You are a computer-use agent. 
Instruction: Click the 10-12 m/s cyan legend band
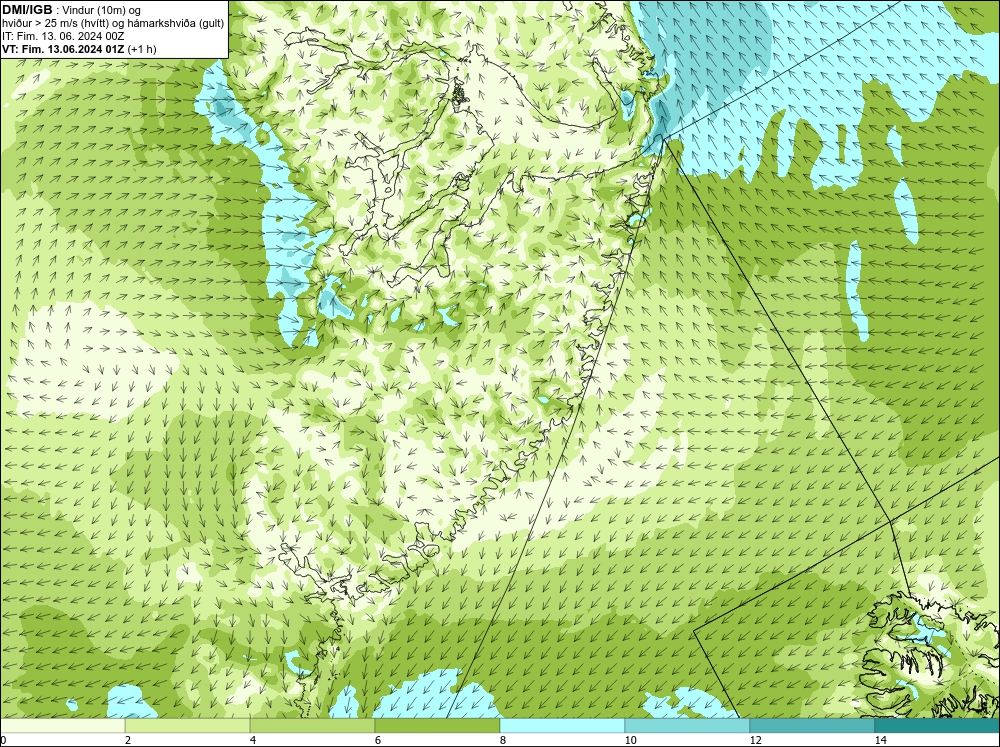[x=688, y=725]
